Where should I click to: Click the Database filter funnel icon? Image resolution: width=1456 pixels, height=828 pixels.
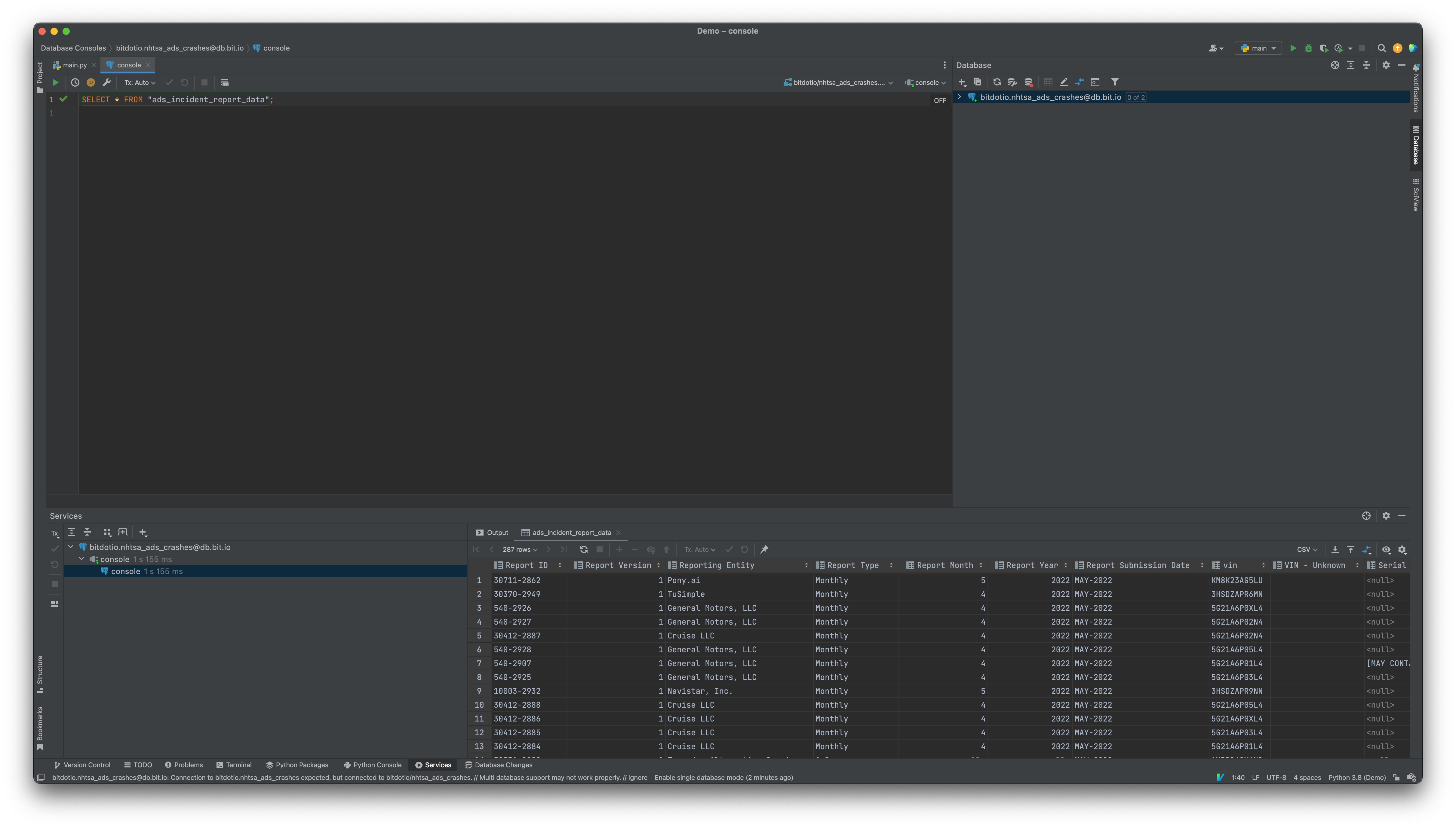(1114, 82)
